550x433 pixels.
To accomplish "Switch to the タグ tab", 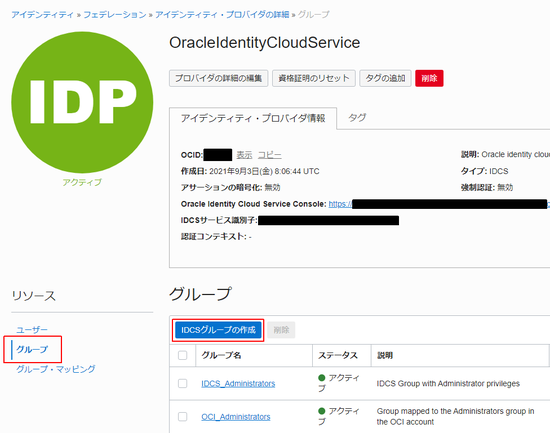I will click(x=357, y=118).
